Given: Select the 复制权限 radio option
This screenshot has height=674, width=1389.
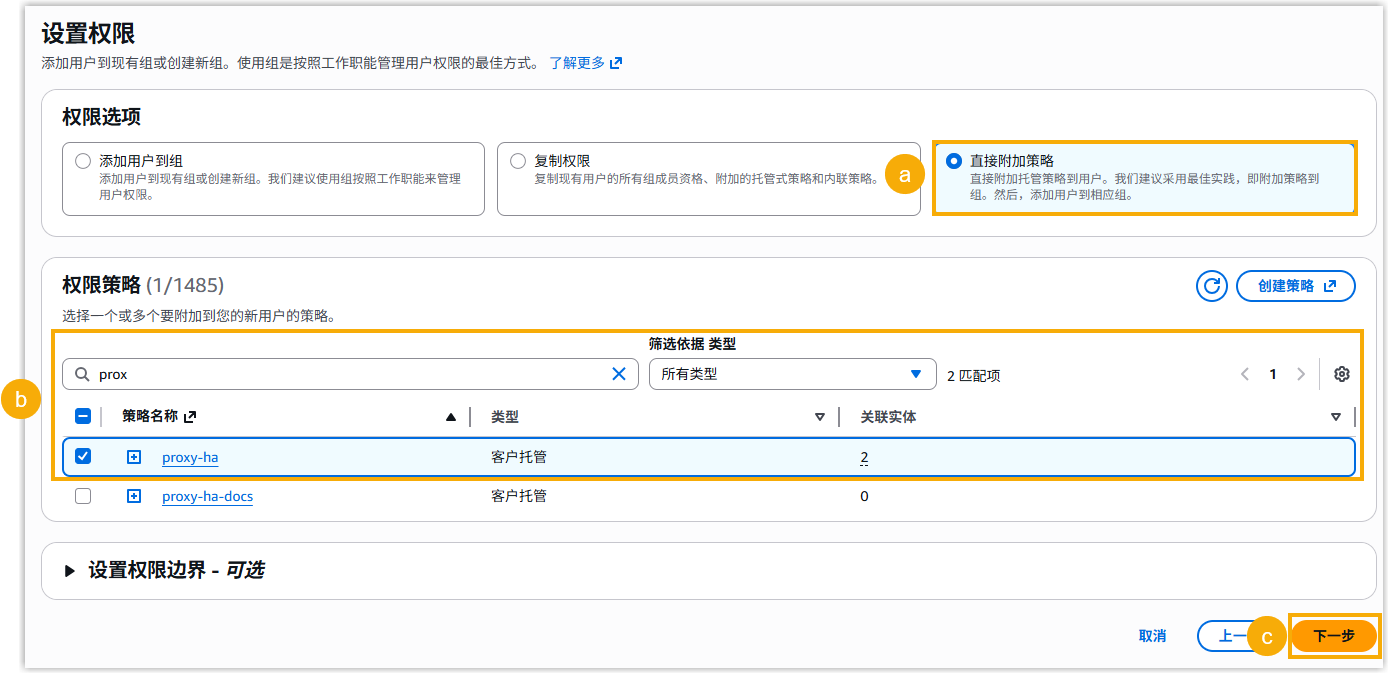Looking at the screenshot, I should 518,161.
